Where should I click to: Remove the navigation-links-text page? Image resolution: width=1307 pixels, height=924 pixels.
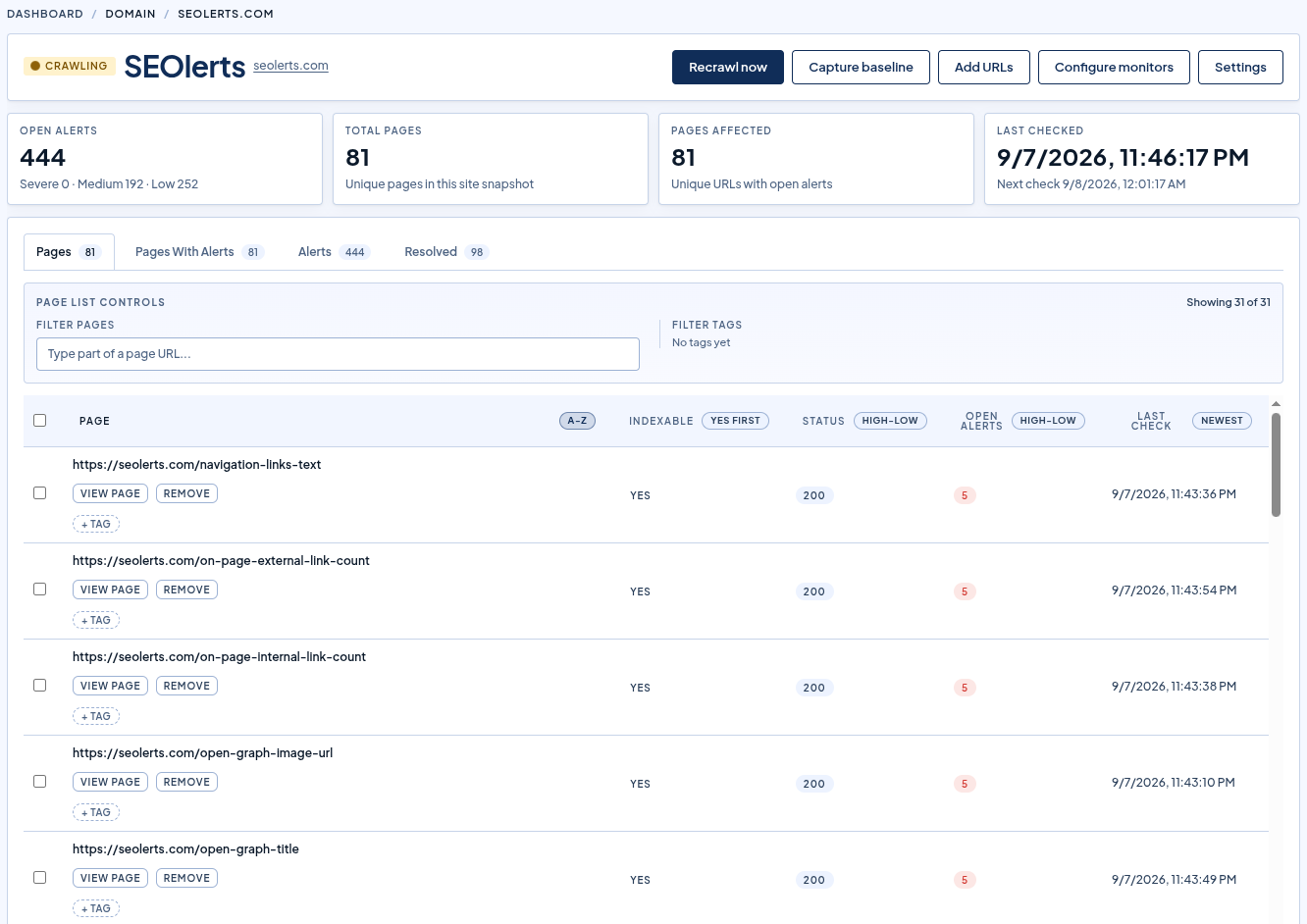tap(186, 493)
